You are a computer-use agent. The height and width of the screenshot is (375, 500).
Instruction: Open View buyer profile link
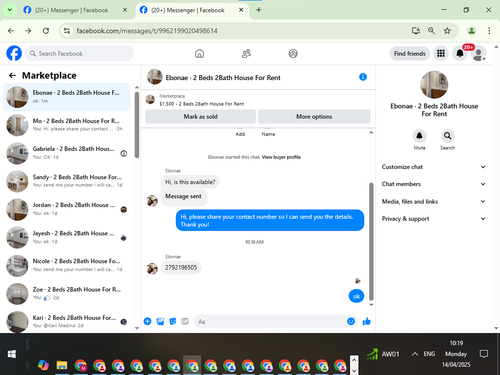click(281, 157)
